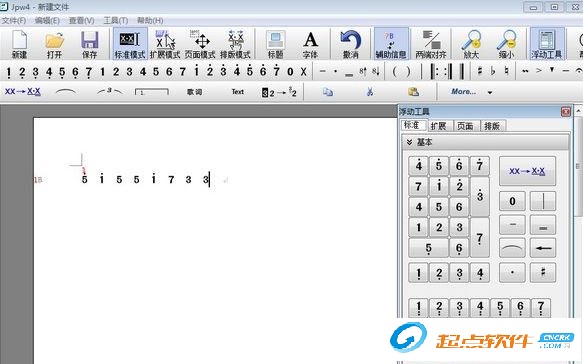The image size is (583, 364).
Task: Click wide low 5 key in floating panel
Action: tap(428, 248)
